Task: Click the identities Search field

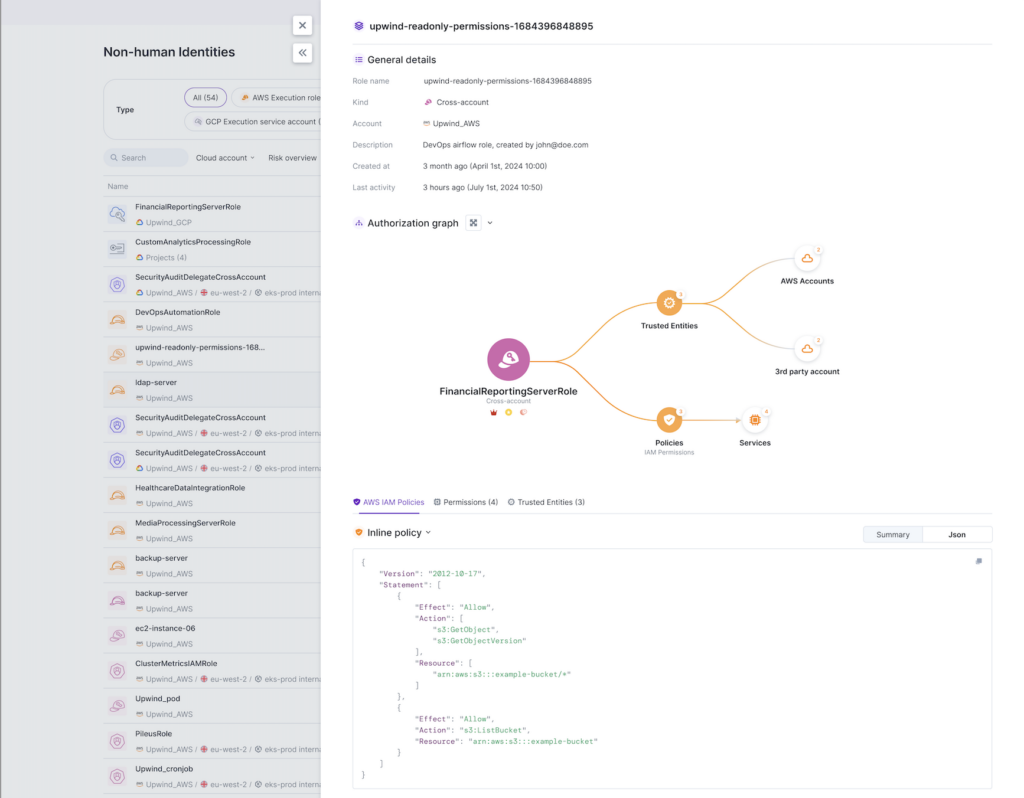Action: [x=146, y=157]
